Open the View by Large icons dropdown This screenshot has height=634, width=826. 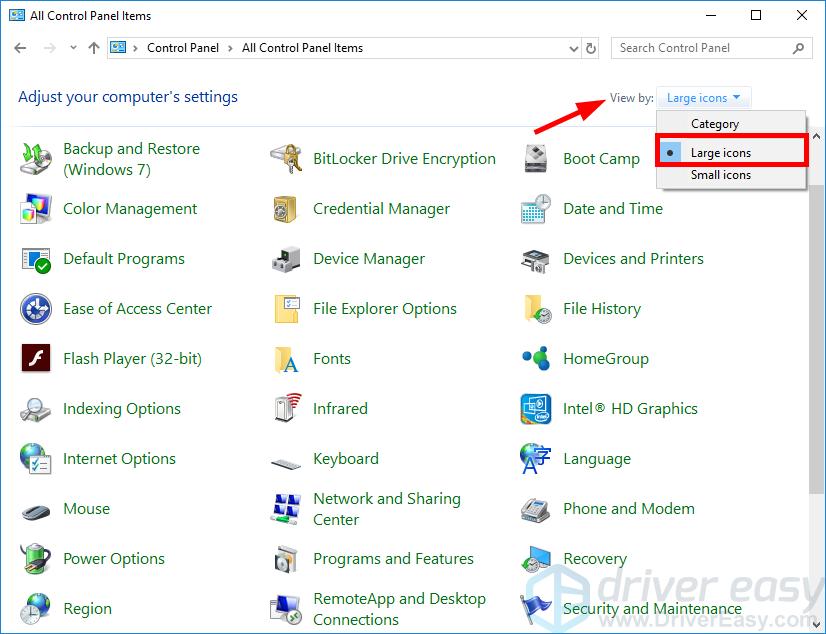[x=704, y=98]
